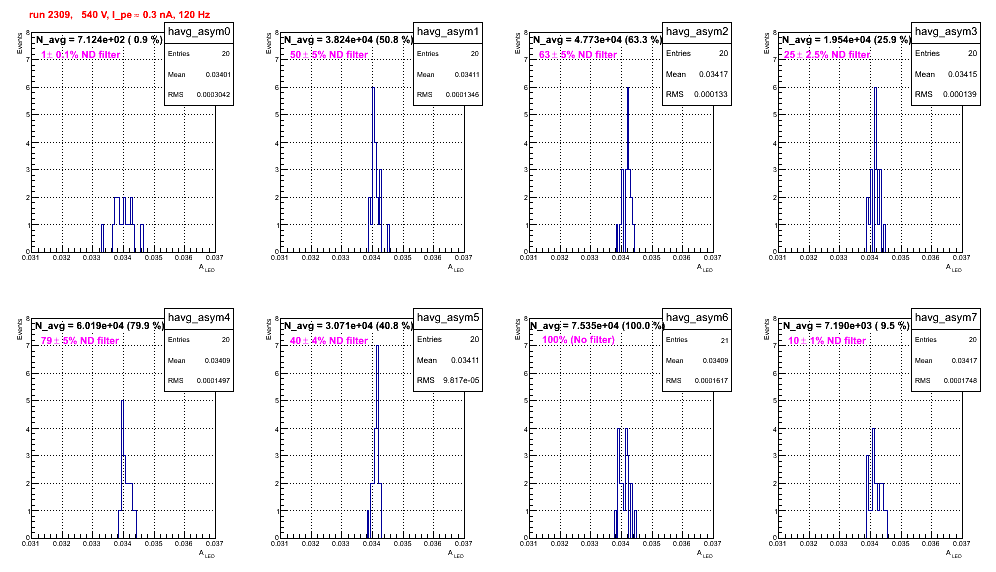Click the histogram peak in havg_asym2 plot

pyautogui.click(x=628, y=88)
